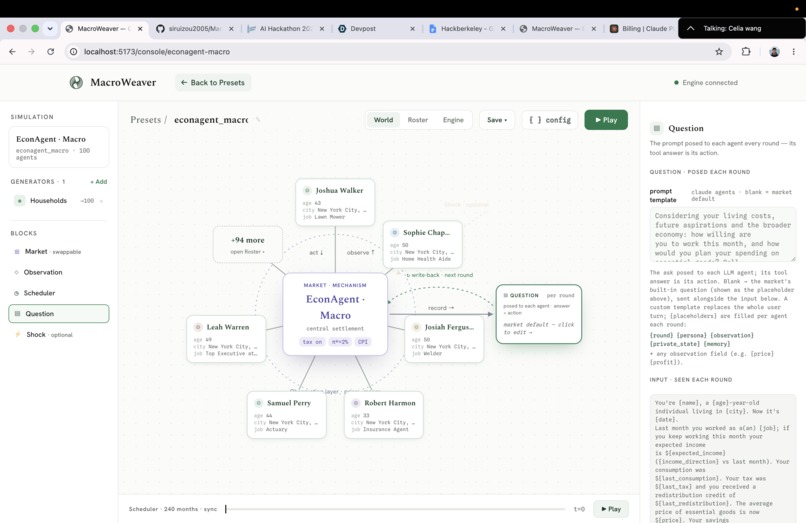Click the Presets breadcrumb link

pos(145,120)
